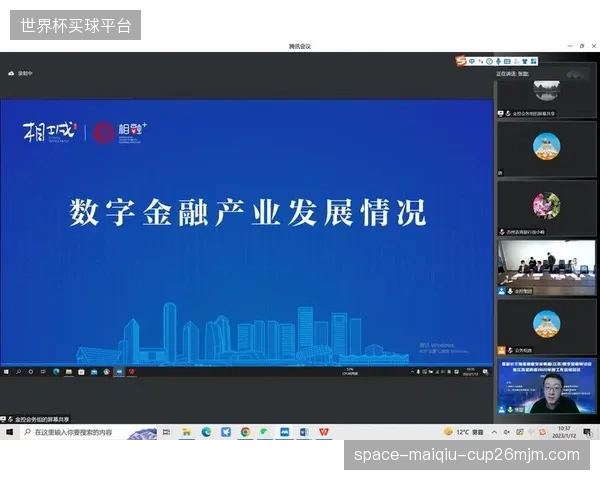The image size is (600, 480).
Task: Expand hidden system tray icons
Action: click(x=494, y=432)
